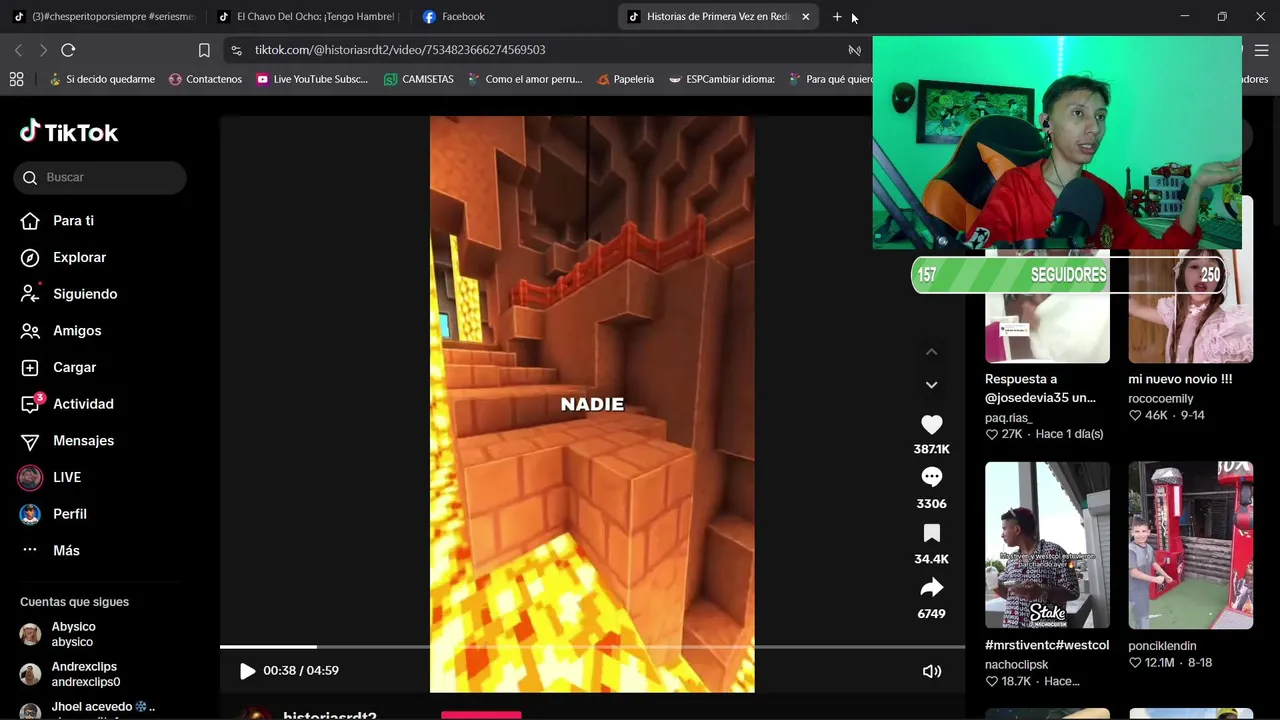Reload the browser page

(68, 50)
